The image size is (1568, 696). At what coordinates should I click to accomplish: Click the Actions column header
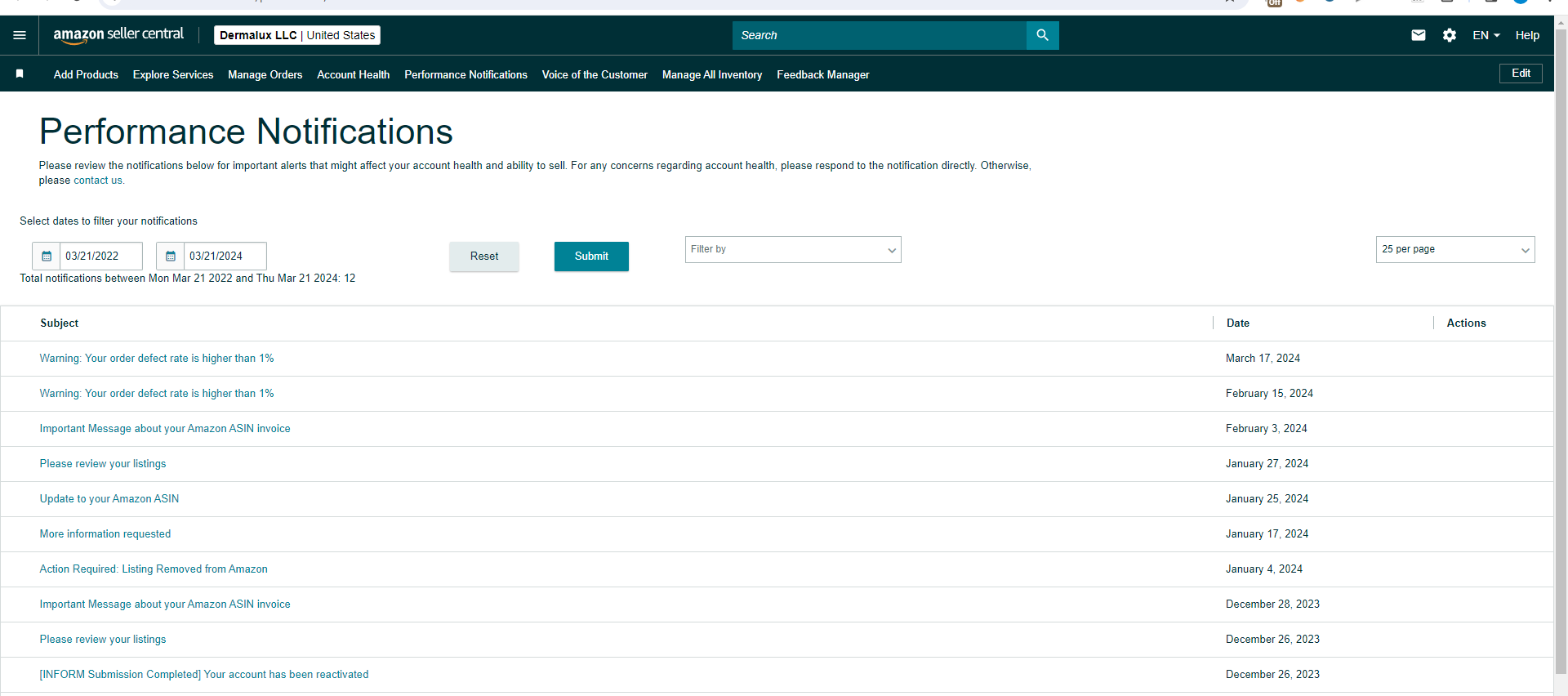click(1467, 323)
